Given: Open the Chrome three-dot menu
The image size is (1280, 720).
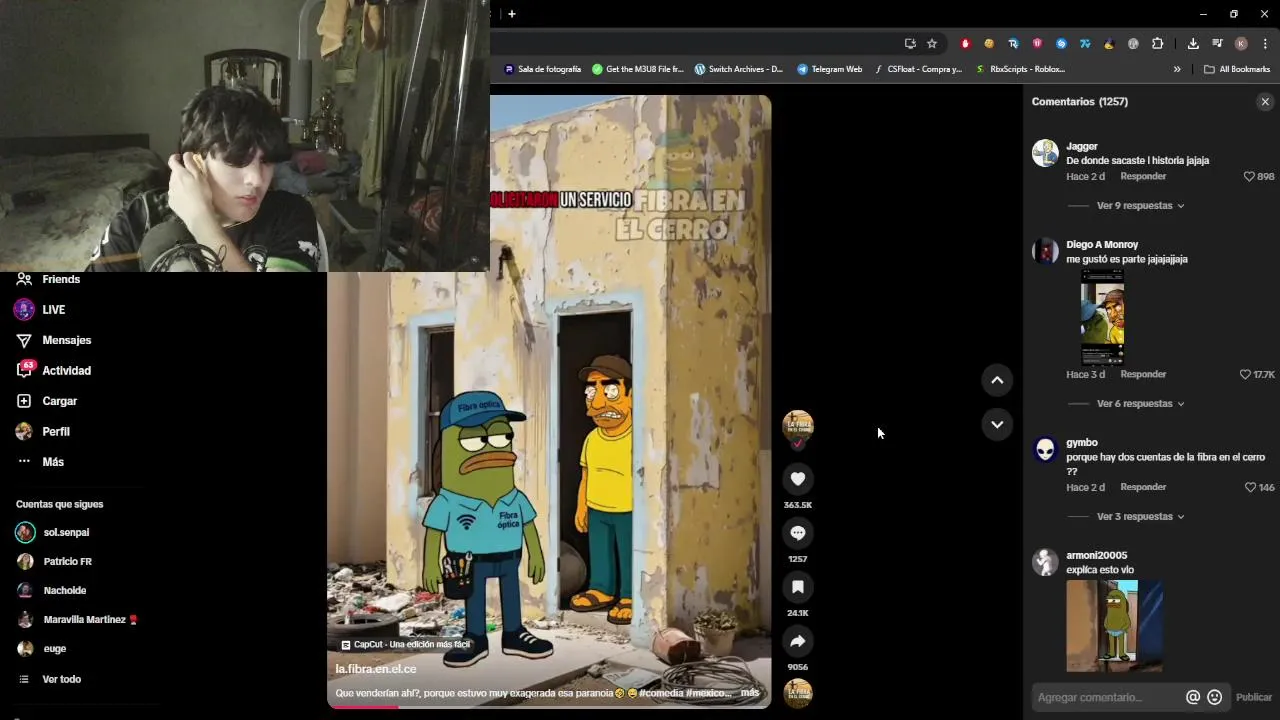Looking at the screenshot, I should (x=1265, y=44).
